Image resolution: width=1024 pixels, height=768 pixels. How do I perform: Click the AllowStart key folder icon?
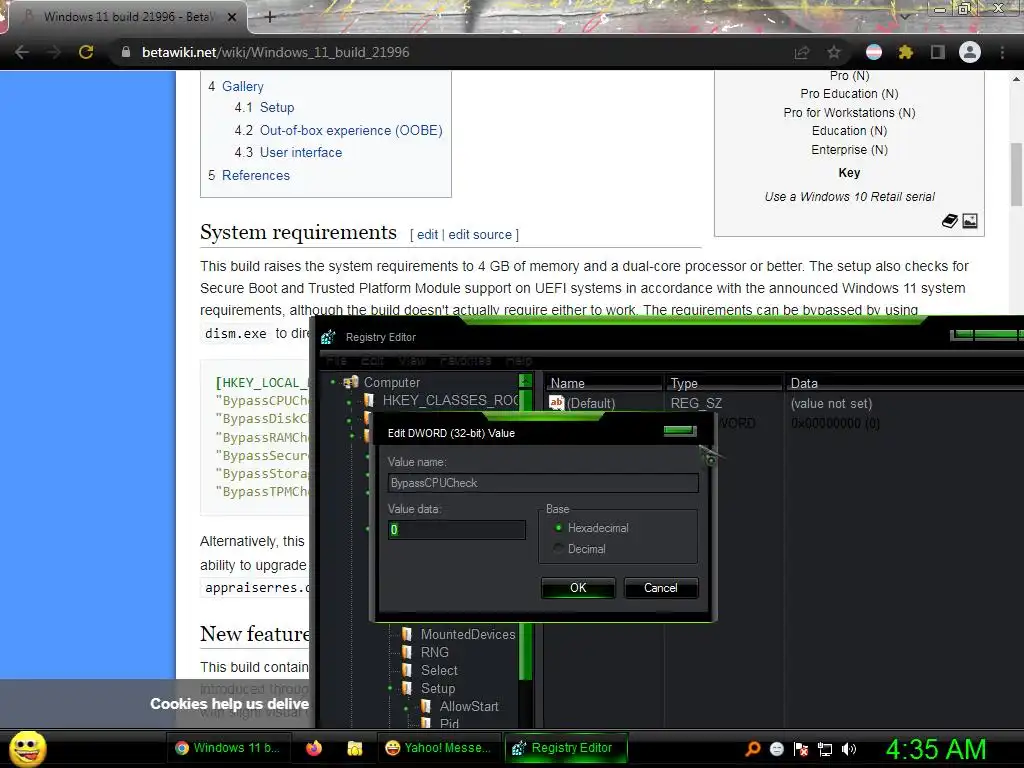426,706
